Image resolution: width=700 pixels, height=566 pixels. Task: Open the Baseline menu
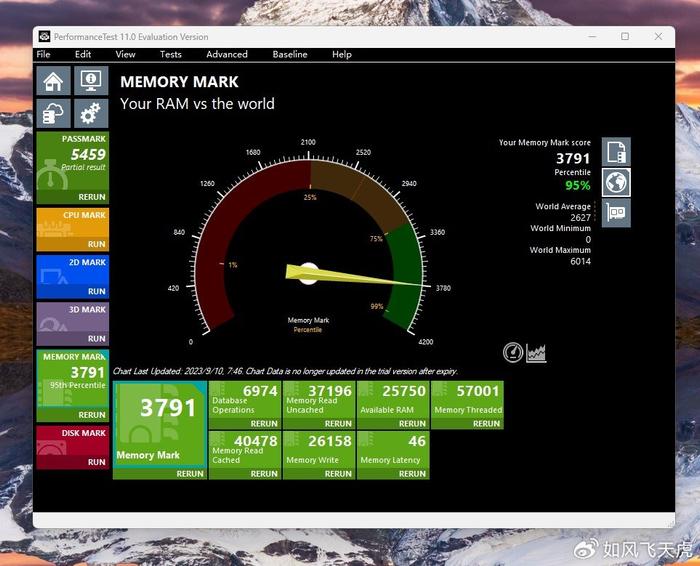(290, 54)
